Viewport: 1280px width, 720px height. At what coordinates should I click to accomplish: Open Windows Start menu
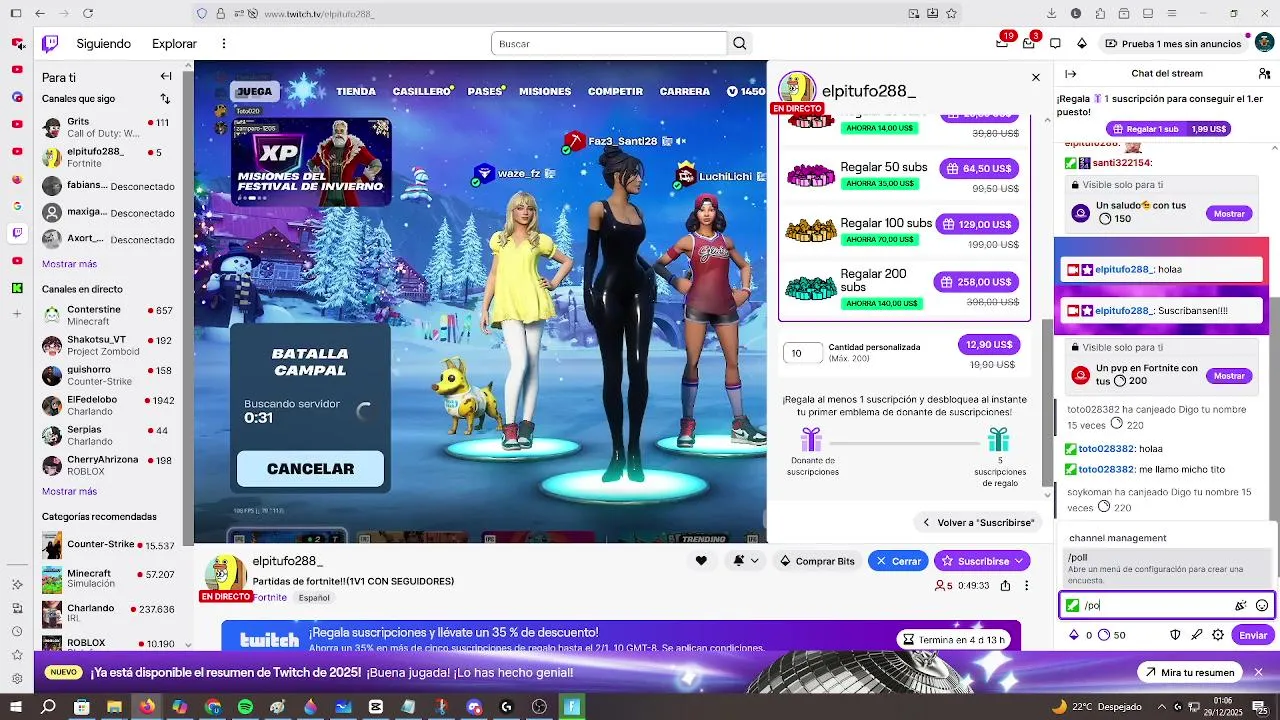pos(16,706)
